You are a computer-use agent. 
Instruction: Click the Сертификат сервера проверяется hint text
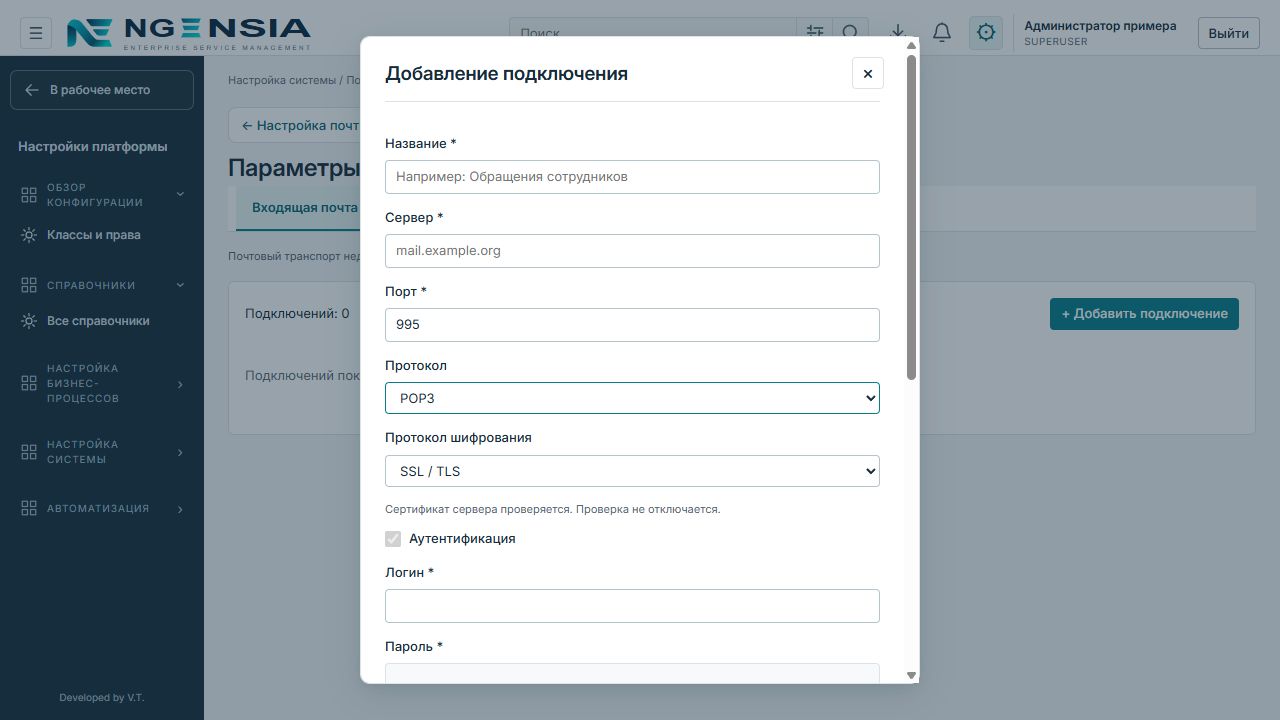(552, 509)
